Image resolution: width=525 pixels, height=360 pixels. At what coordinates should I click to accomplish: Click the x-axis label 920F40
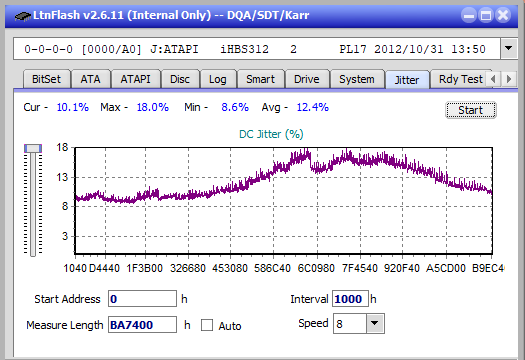click(401, 268)
